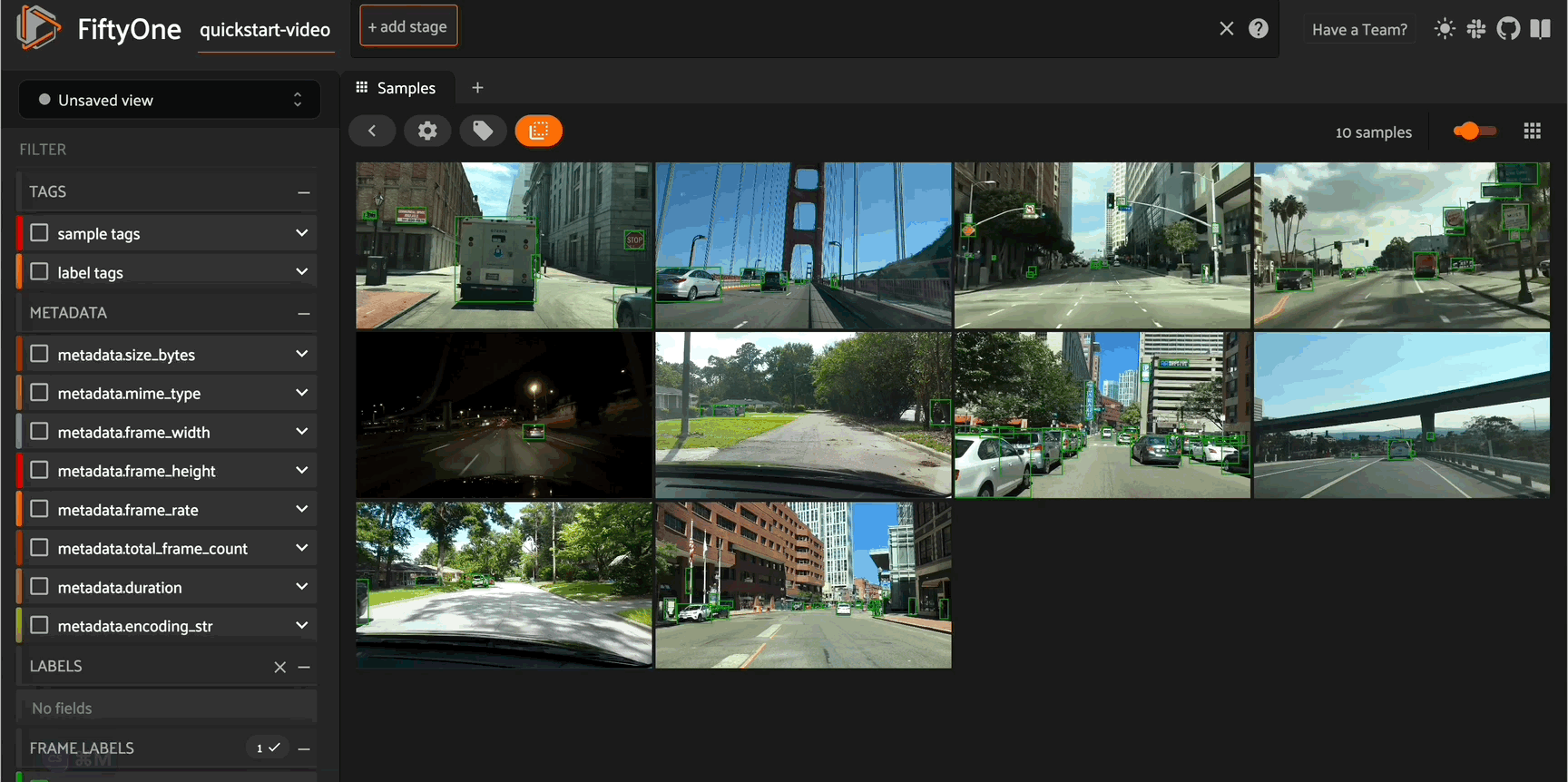Open the red brick building video thumbnail
The image size is (1568, 782).
[x=803, y=585]
